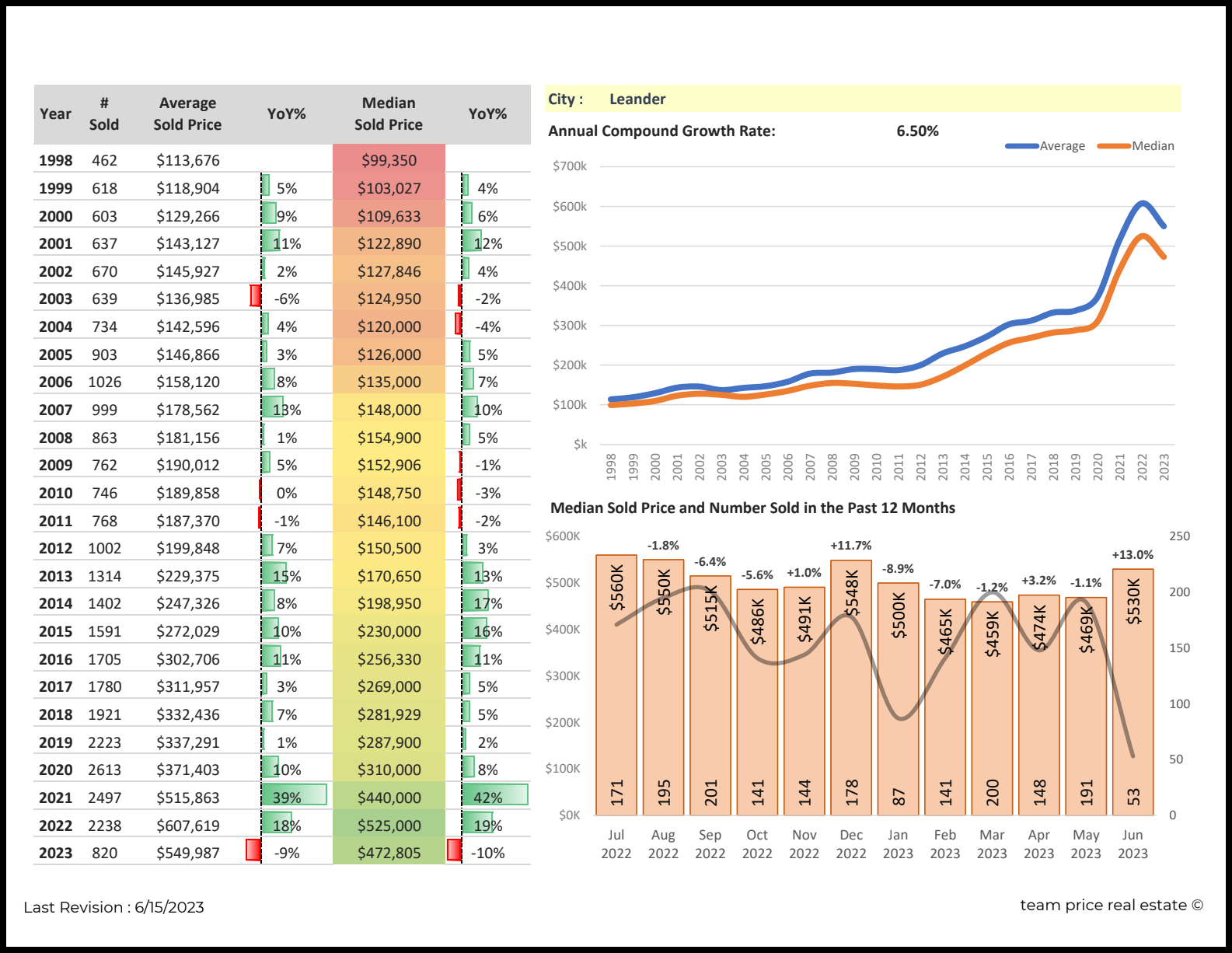Click the 6.50% annual growth rate value
Screen dimensions: 1232x953
click(x=917, y=131)
